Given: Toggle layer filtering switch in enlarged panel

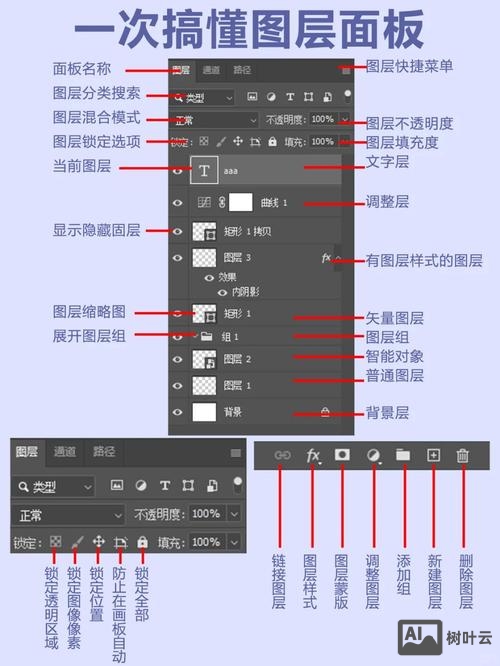Looking at the screenshot, I should coord(238,485).
